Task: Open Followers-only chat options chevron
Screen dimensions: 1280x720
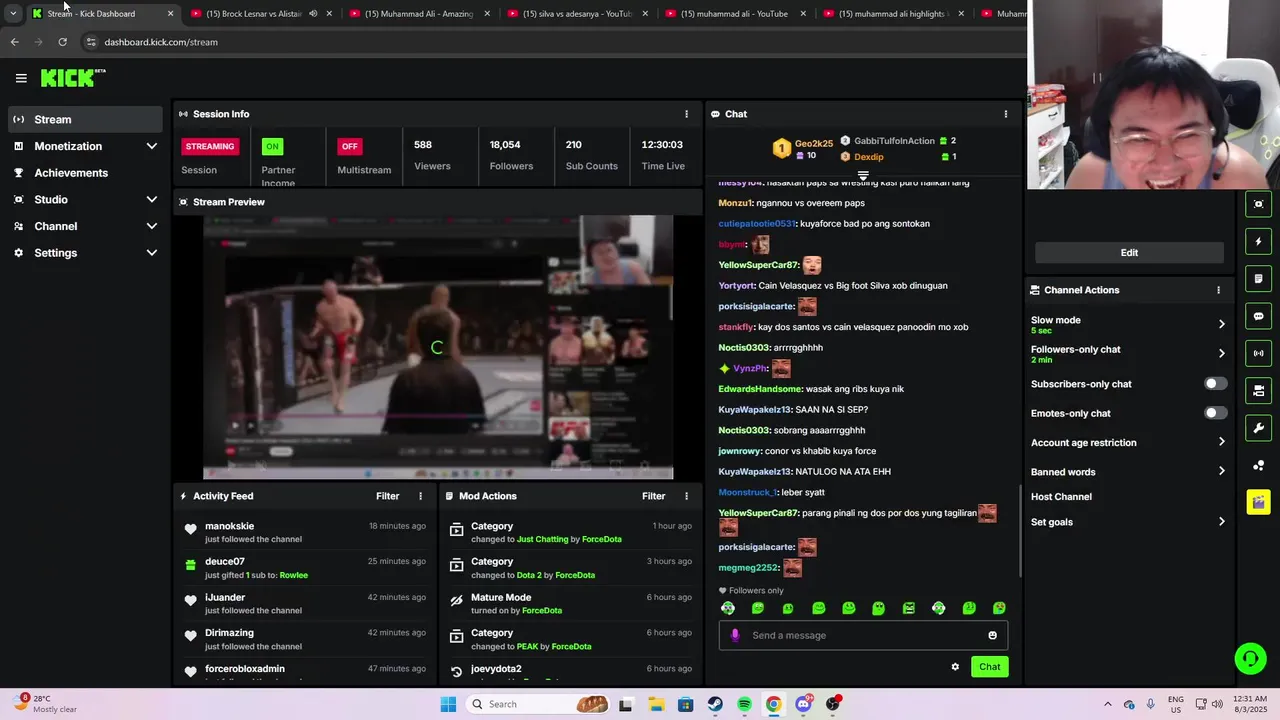Action: [1221, 353]
